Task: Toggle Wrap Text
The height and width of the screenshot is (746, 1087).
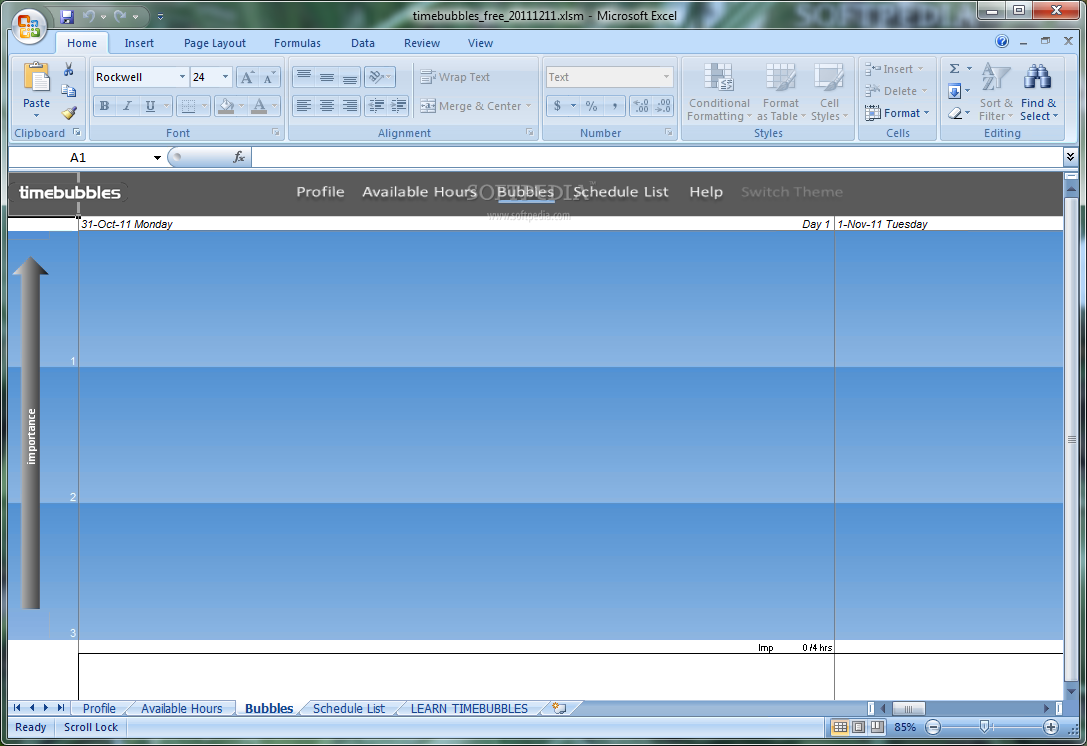Action: tap(455, 77)
